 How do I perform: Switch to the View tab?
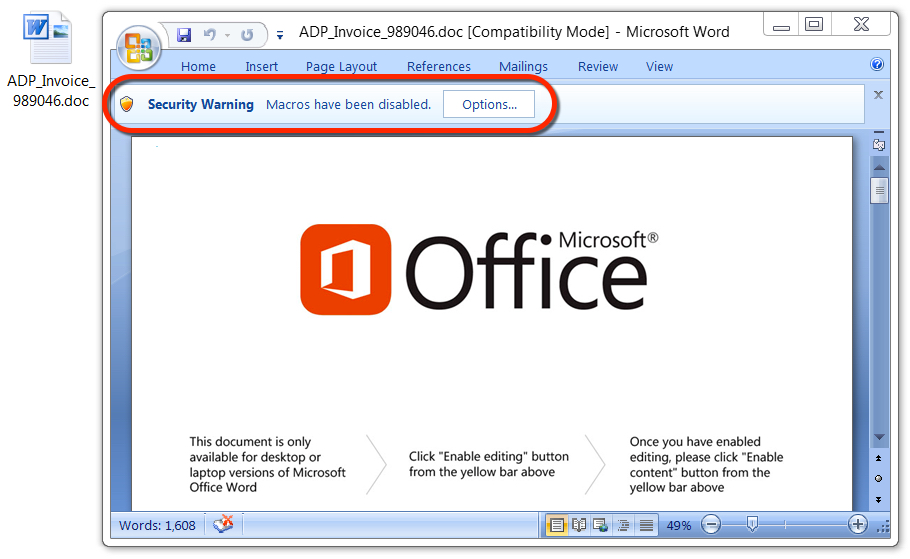pyautogui.click(x=659, y=67)
